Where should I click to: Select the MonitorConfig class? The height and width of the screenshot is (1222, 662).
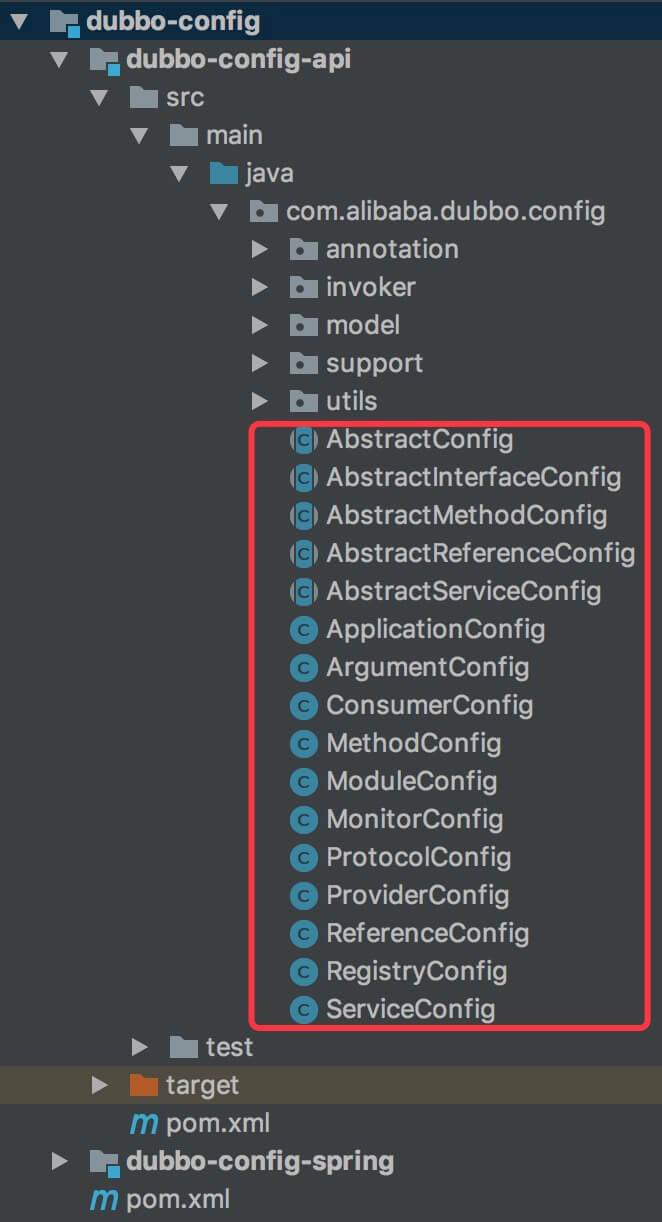click(414, 819)
